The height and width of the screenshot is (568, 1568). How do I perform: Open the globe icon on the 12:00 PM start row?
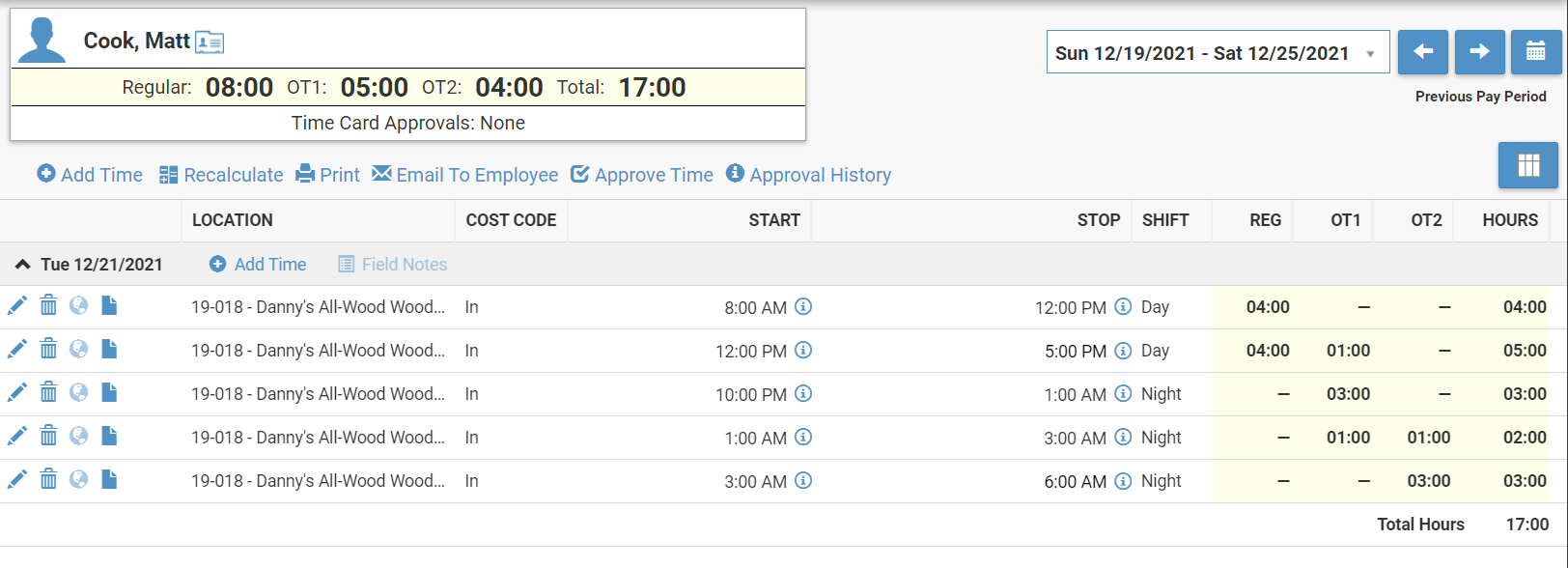[x=79, y=350]
